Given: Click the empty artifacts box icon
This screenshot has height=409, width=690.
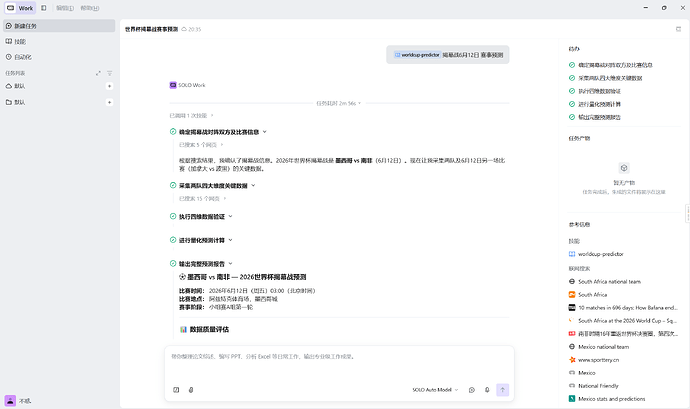Looking at the screenshot, I should click(624, 168).
